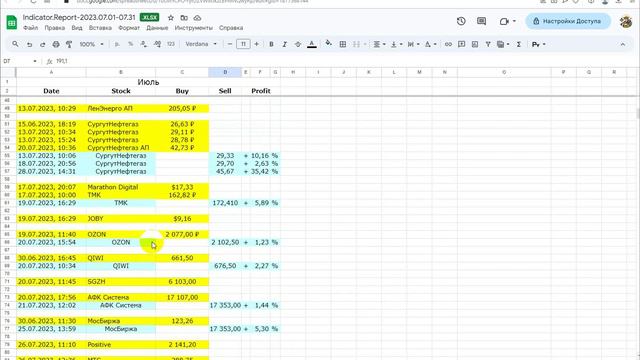Select the OZON sell price 2 102,50
The width and height of the screenshot is (640, 360).
(225, 242)
